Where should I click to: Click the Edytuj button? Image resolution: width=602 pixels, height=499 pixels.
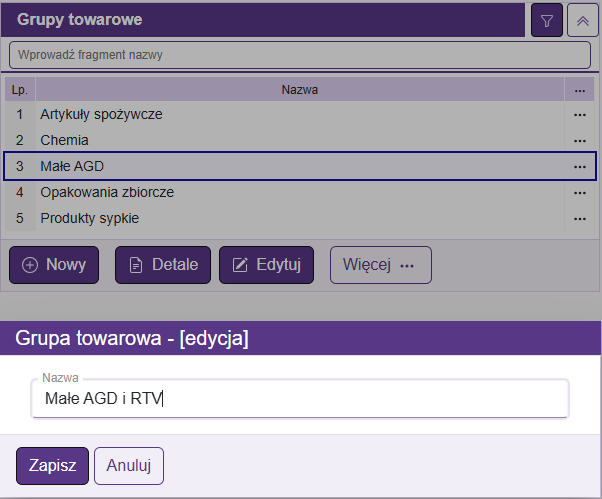click(x=266, y=265)
